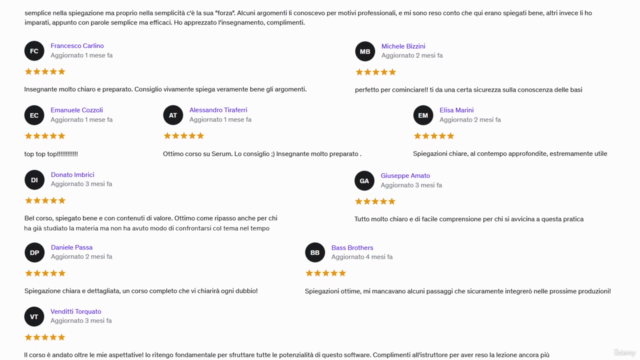Click Emanuele Cozzoli's review text 'top top top'
The height and width of the screenshot is (360, 640).
(51, 154)
